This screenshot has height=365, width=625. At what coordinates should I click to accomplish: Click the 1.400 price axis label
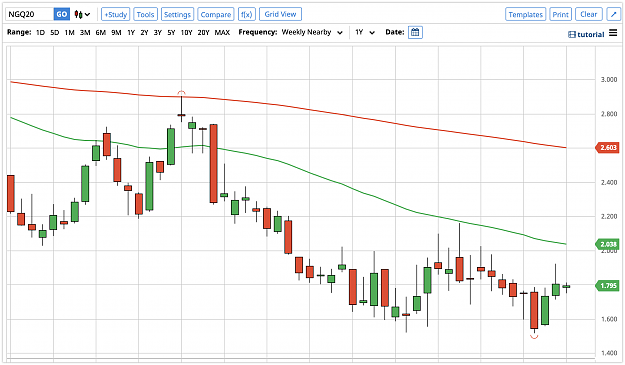coord(609,353)
